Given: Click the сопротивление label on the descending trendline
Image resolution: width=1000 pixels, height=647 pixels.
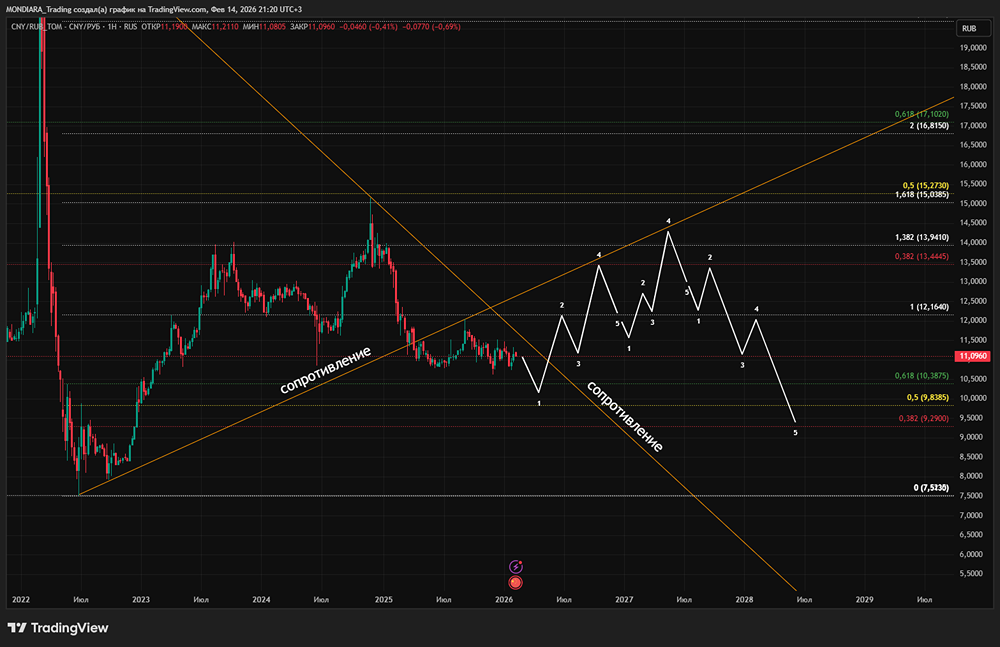Looking at the screenshot, I should point(625,416).
